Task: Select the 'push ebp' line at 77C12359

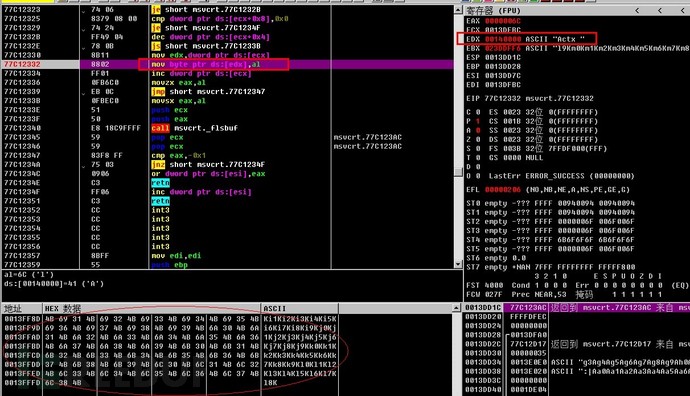Action: pos(169,265)
